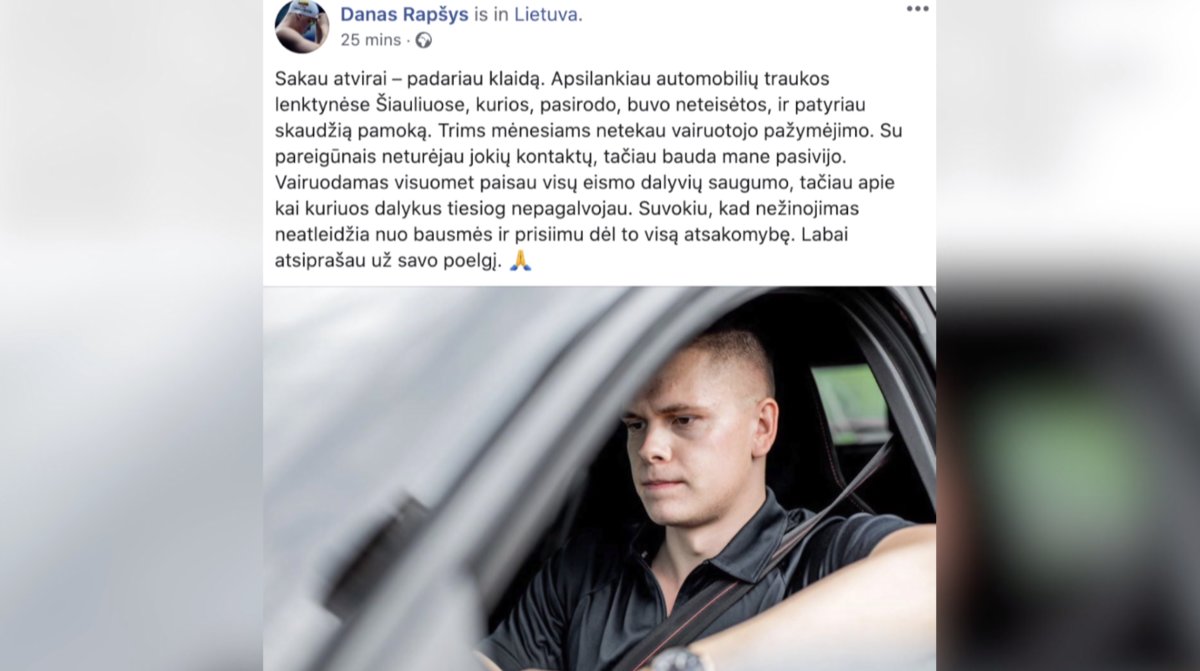Screen dimensions: 1200x671
Task: Open the attached photo of man in car
Action: click(600, 479)
